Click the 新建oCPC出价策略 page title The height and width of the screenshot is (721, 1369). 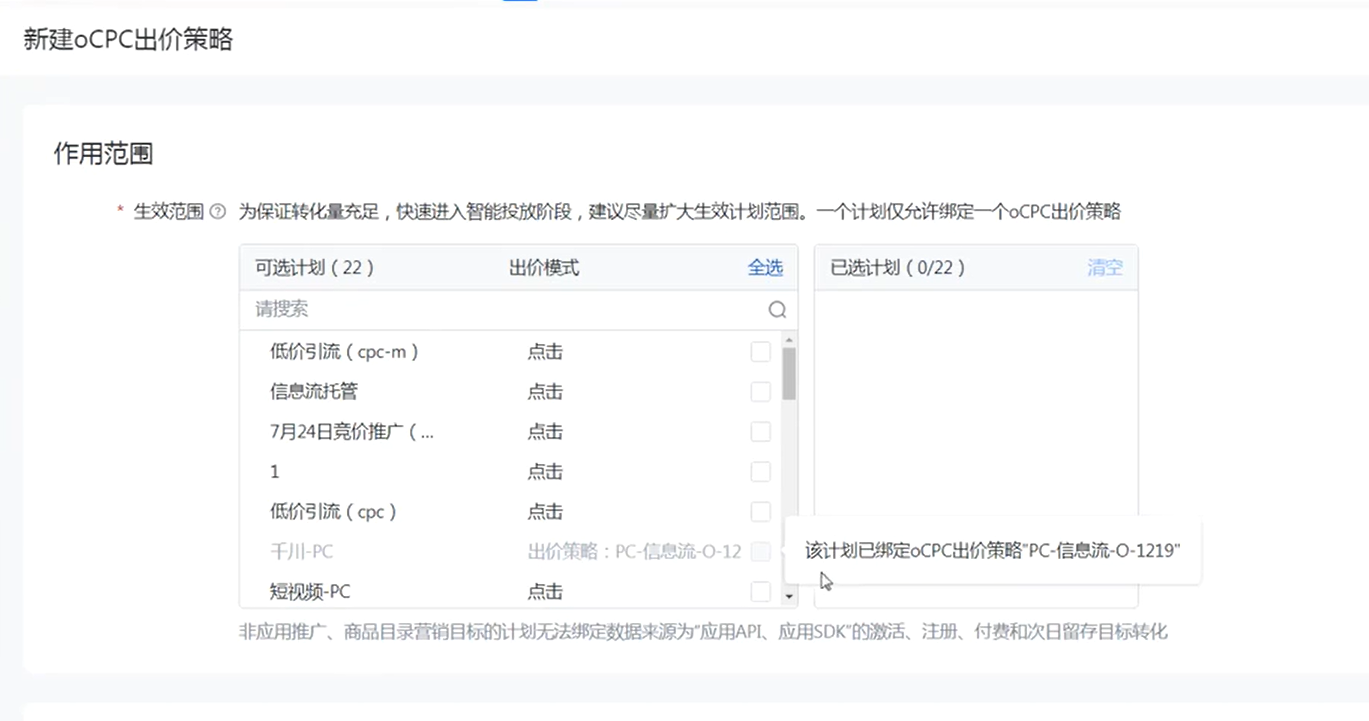pyautogui.click(x=128, y=40)
